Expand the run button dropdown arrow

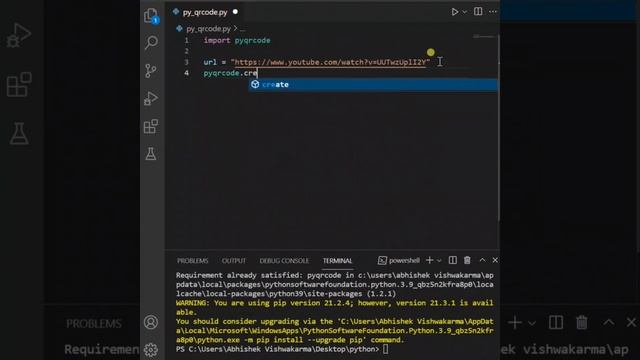coord(464,12)
